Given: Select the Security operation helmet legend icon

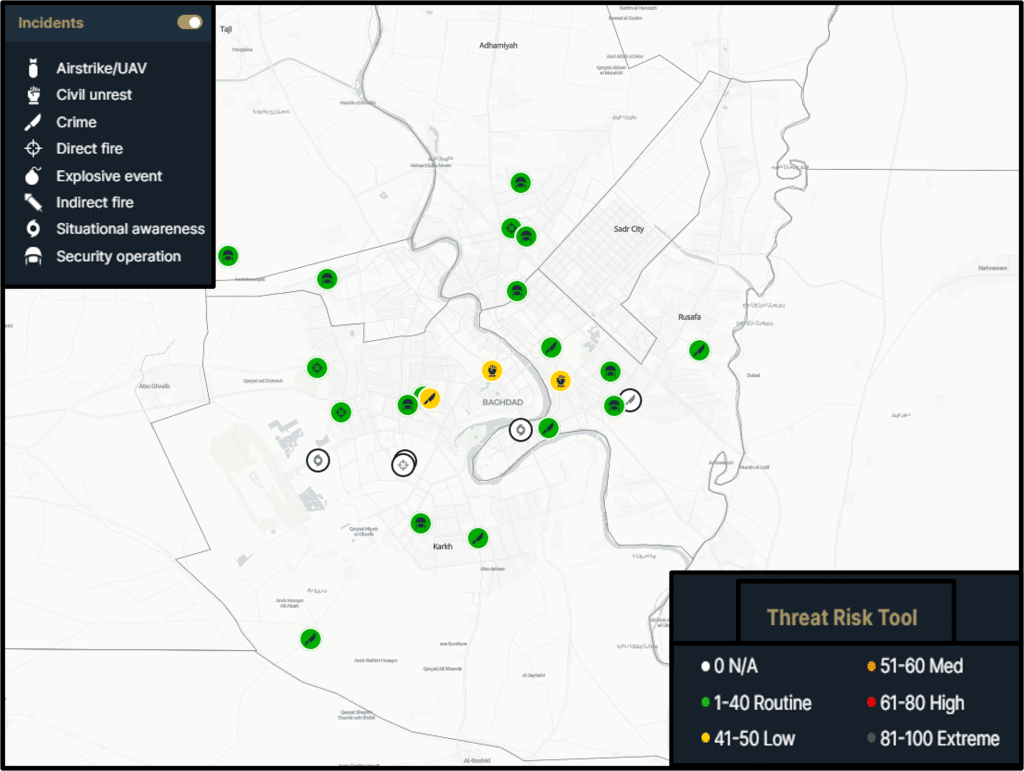Looking at the screenshot, I should coord(34,257).
